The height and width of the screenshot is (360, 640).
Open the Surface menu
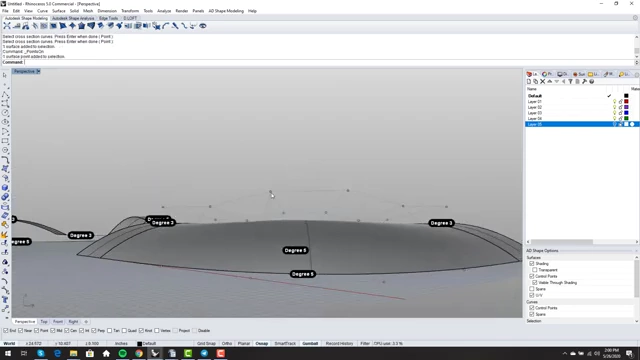tap(58, 11)
